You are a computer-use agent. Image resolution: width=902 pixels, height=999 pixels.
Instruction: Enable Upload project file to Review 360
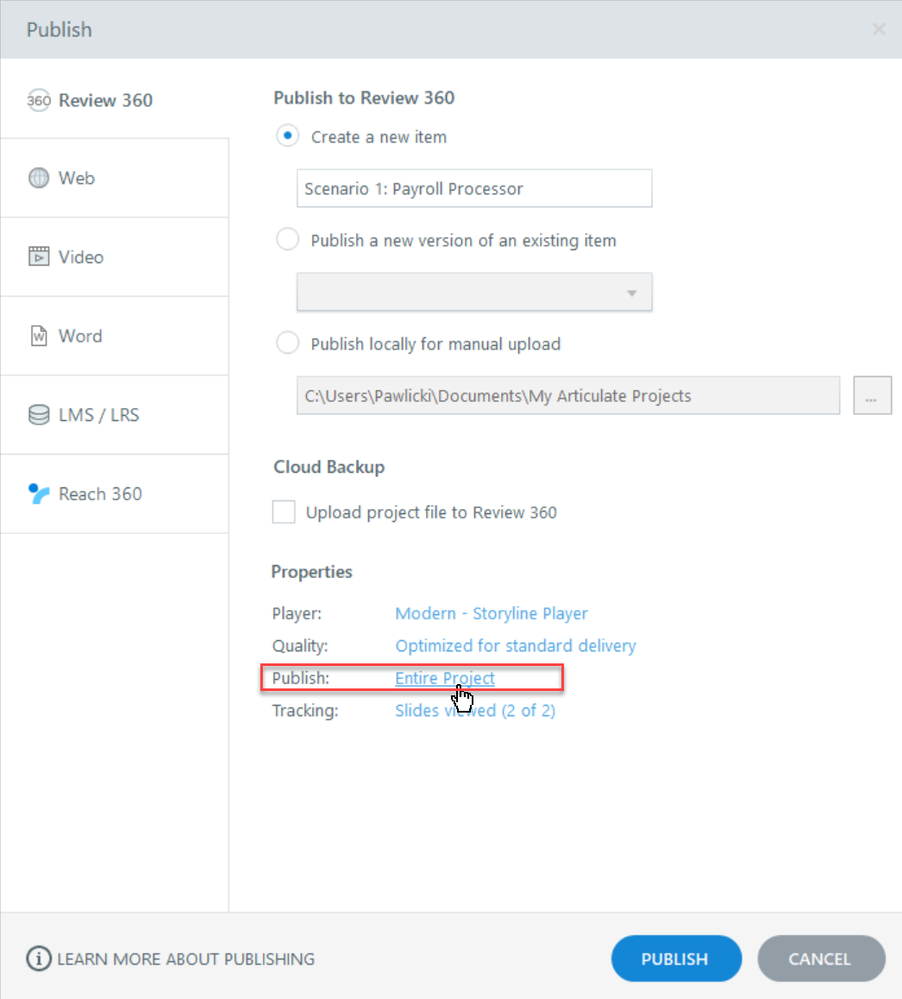[x=283, y=512]
